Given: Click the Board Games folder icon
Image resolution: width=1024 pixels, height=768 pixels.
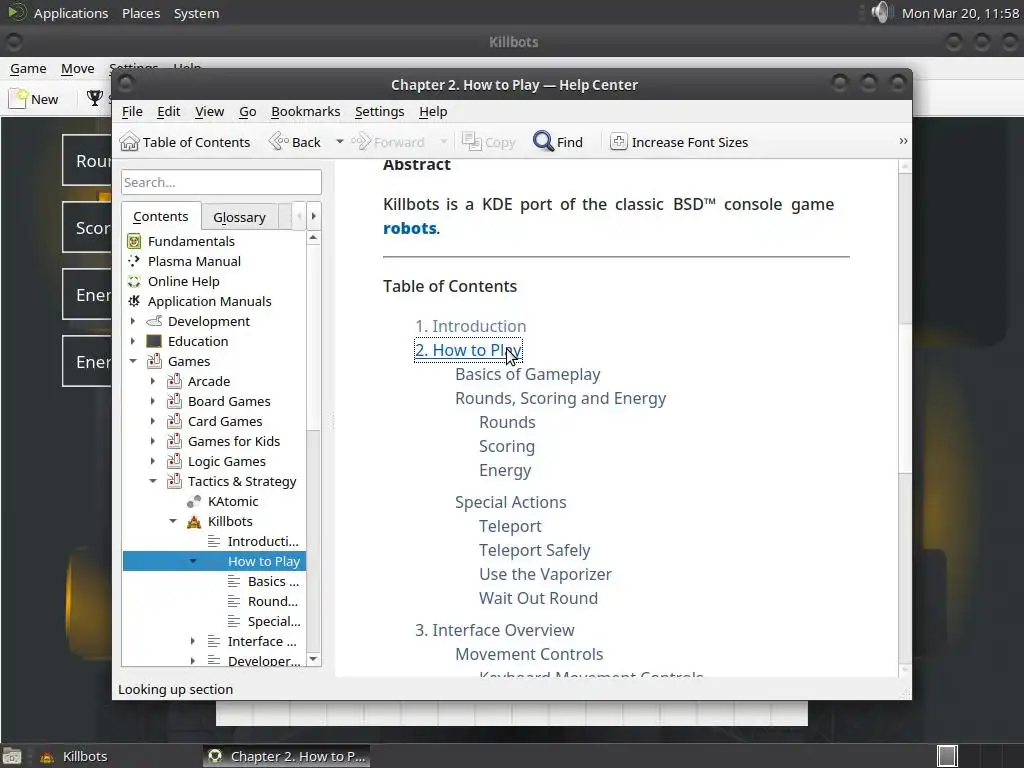Looking at the screenshot, I should coord(174,402).
